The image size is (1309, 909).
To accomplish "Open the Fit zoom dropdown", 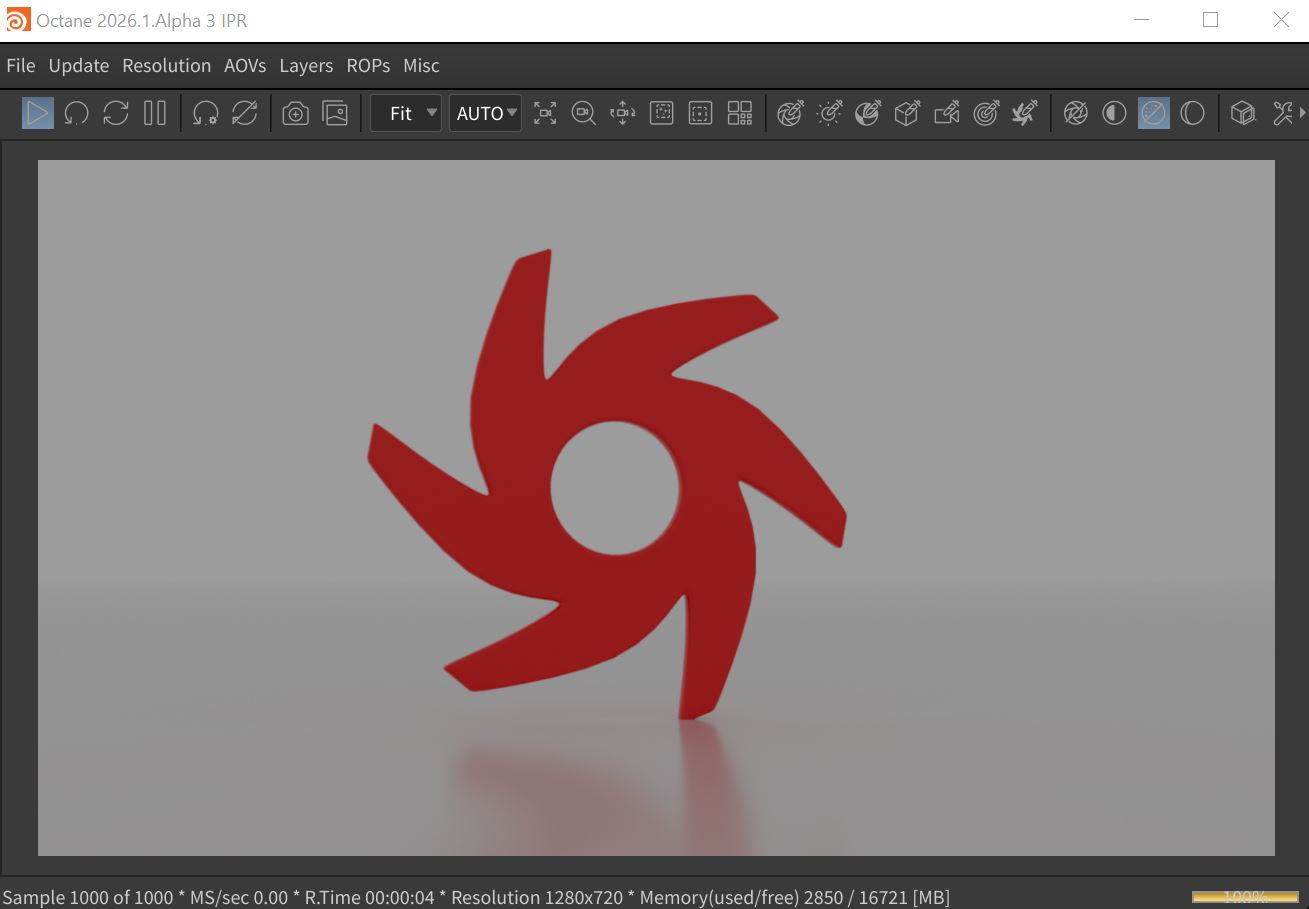I will tap(405, 113).
